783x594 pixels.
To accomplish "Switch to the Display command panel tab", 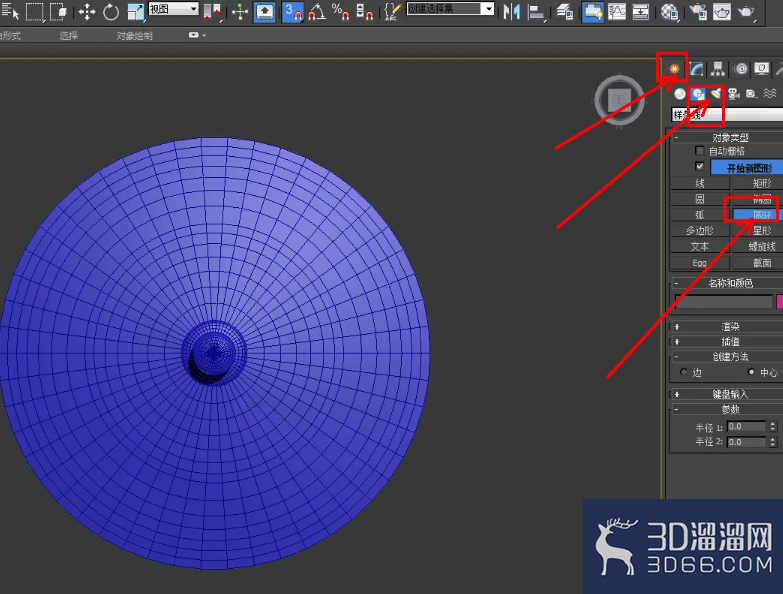I will tap(762, 69).
